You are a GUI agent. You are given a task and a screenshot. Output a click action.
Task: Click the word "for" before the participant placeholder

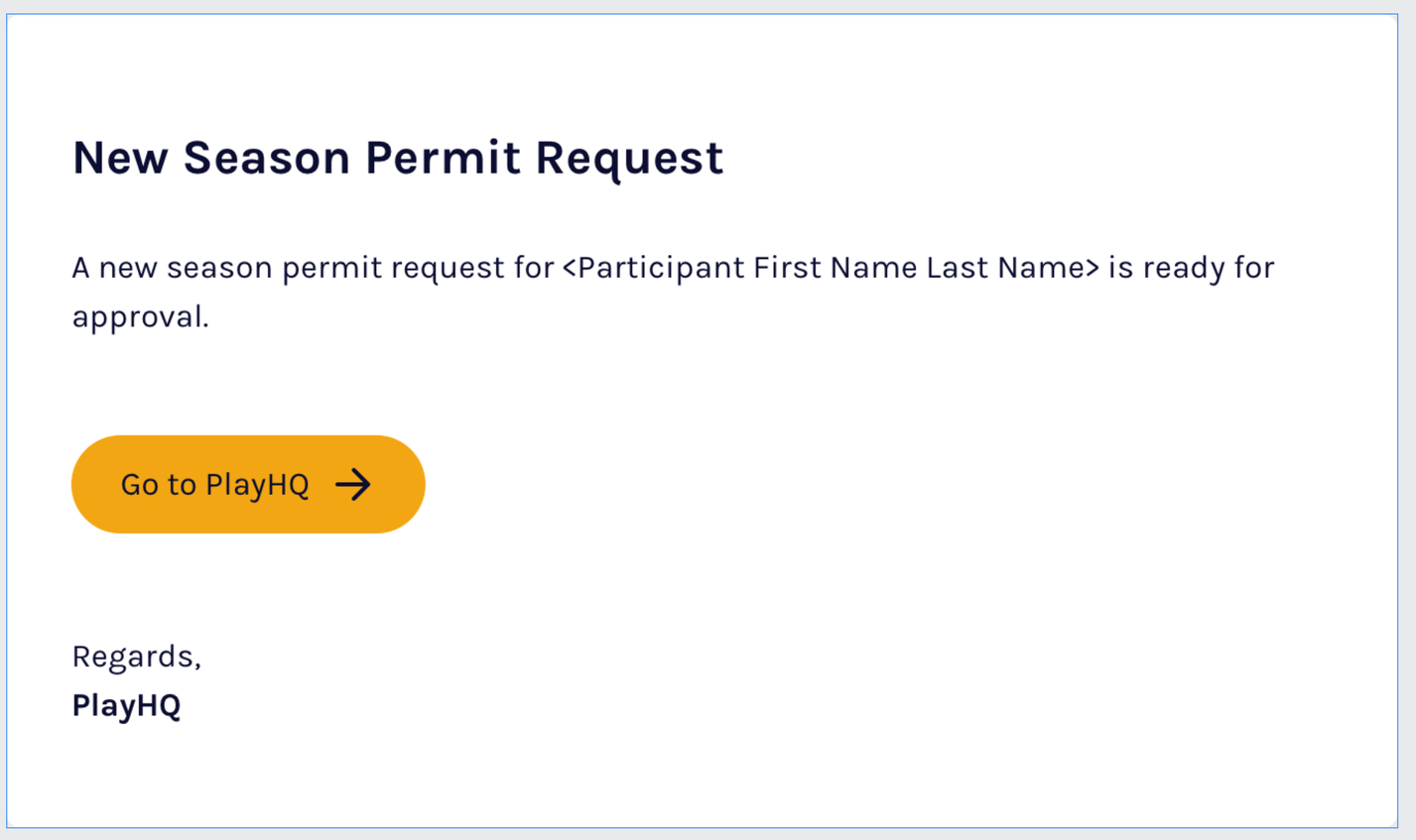click(x=534, y=268)
